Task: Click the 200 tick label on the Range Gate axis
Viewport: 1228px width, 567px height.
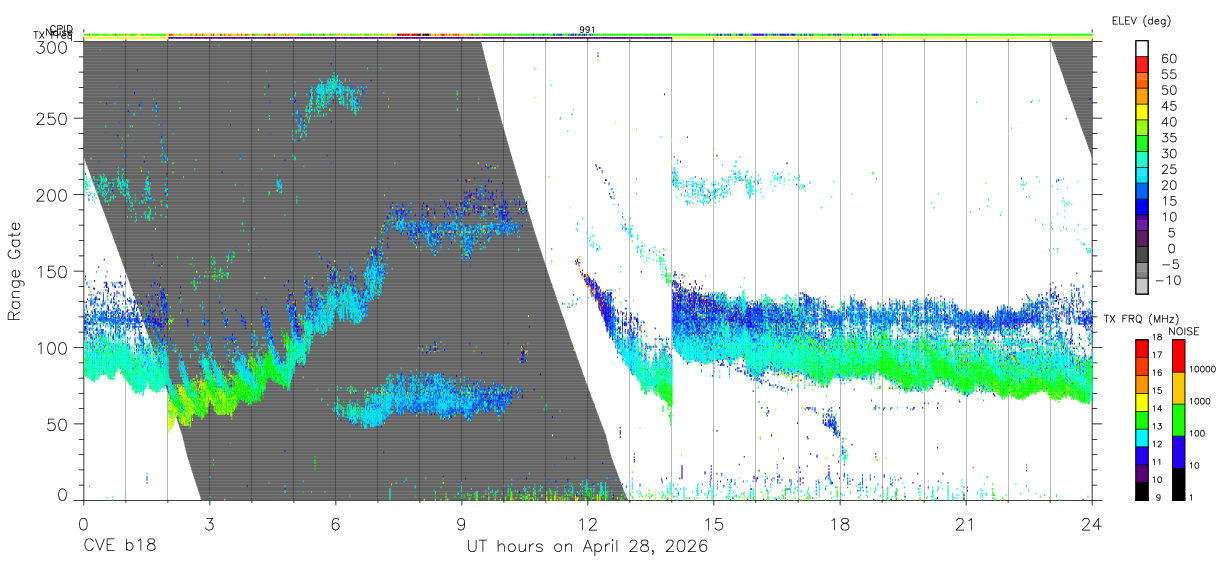Action: point(52,195)
